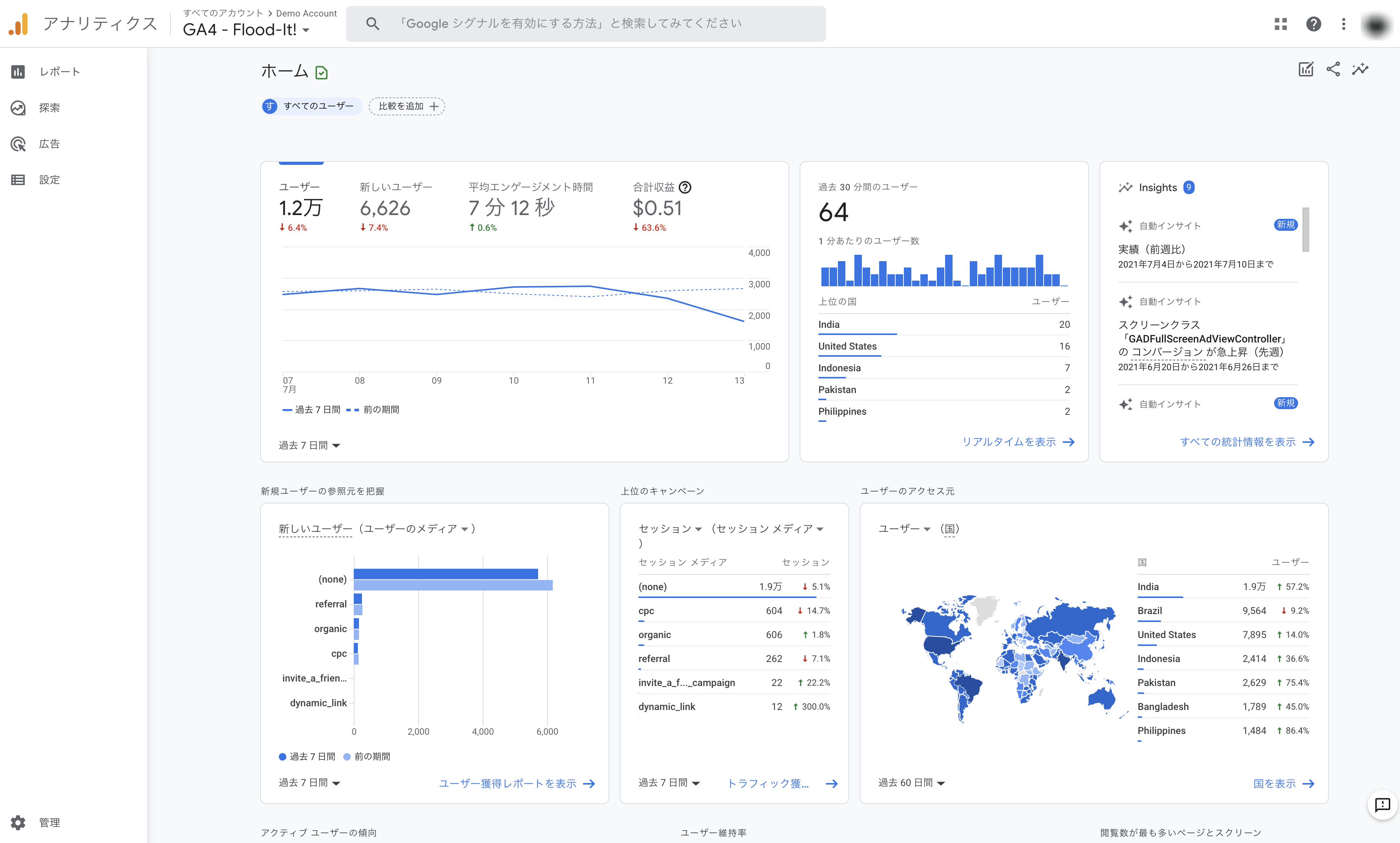1400x843 pixels.
Task: Open the Explore (探索) sidebar icon
Action: pyautogui.click(x=18, y=108)
